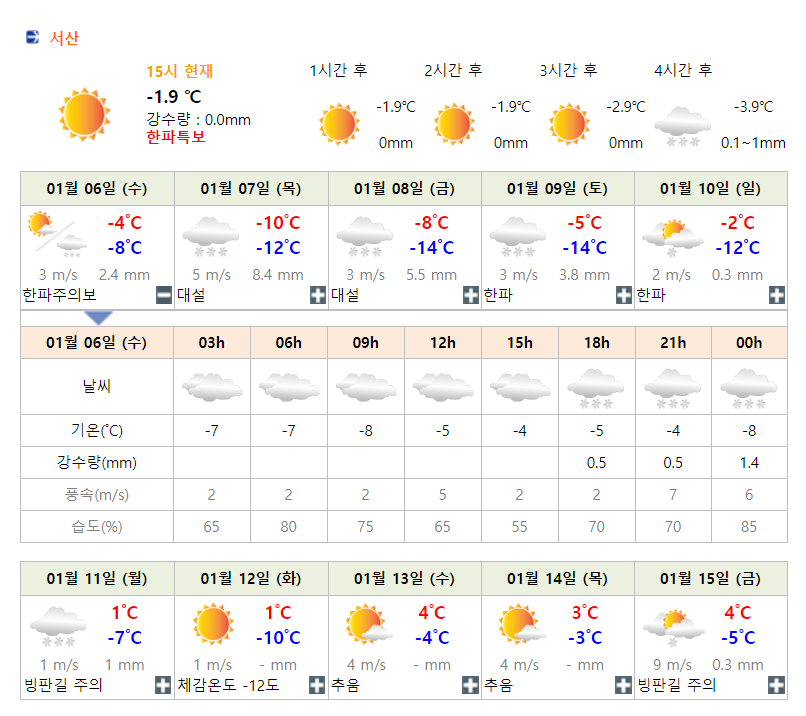Click the 9 m/s wind value on 01월 15일
The image size is (806, 716).
tap(673, 665)
